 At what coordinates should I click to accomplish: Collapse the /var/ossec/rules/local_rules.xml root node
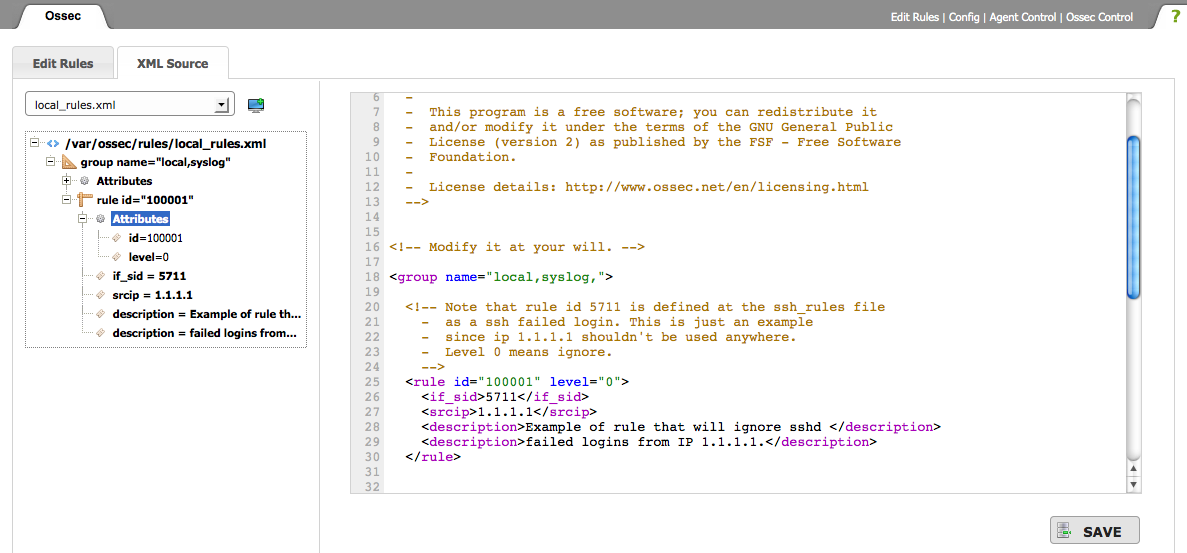coord(35,143)
